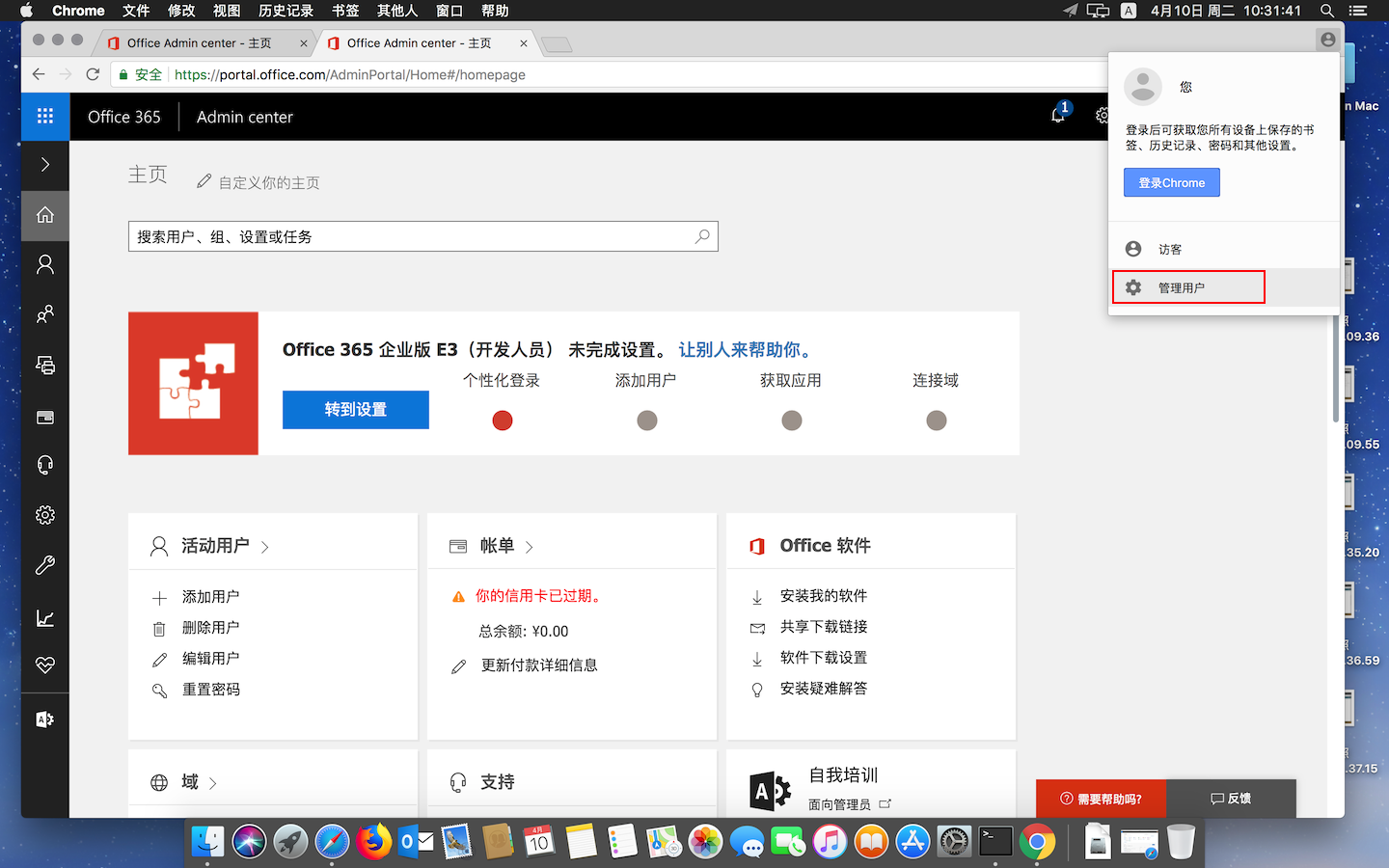The image size is (1389, 868).
Task: Expand the 域 card chevron
Action: click(212, 783)
